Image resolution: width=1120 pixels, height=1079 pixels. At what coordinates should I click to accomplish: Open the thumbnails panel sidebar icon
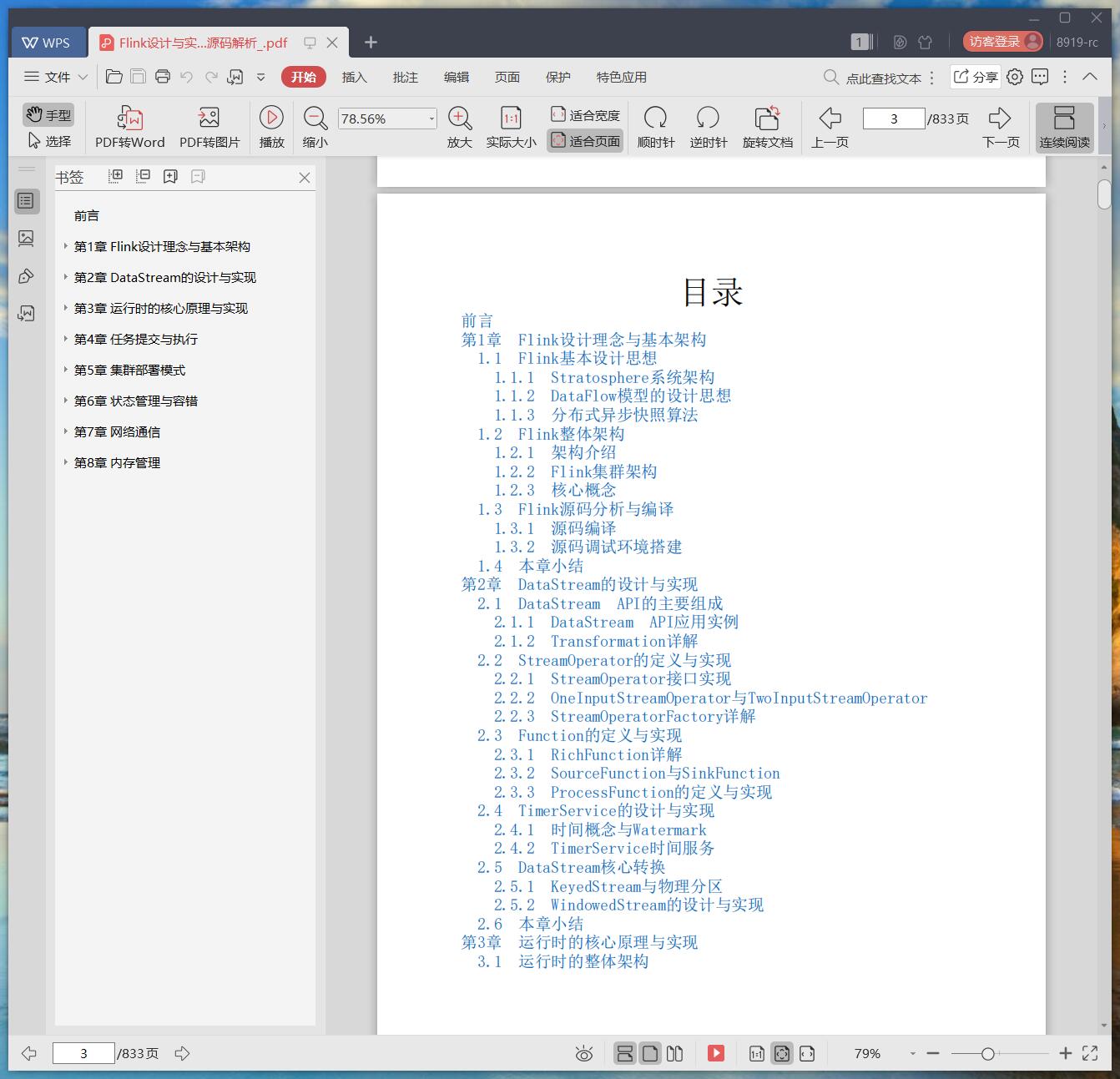(26, 239)
